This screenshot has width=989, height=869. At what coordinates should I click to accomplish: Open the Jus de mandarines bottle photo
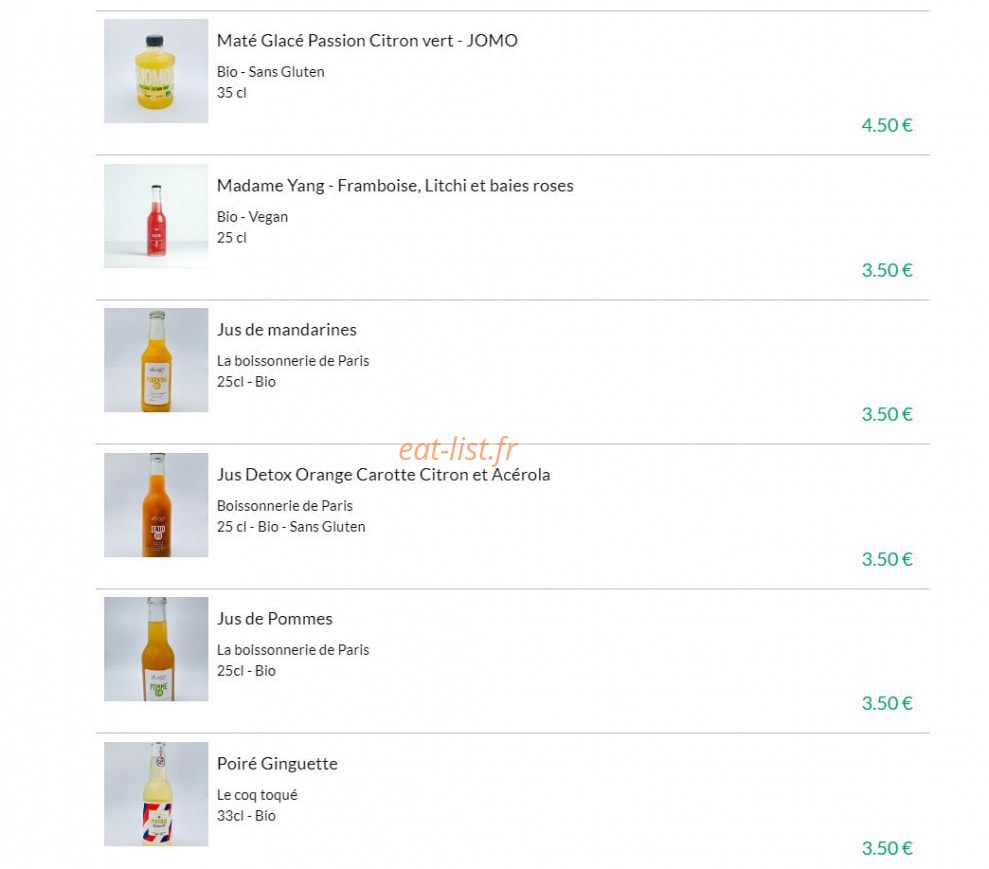156,360
